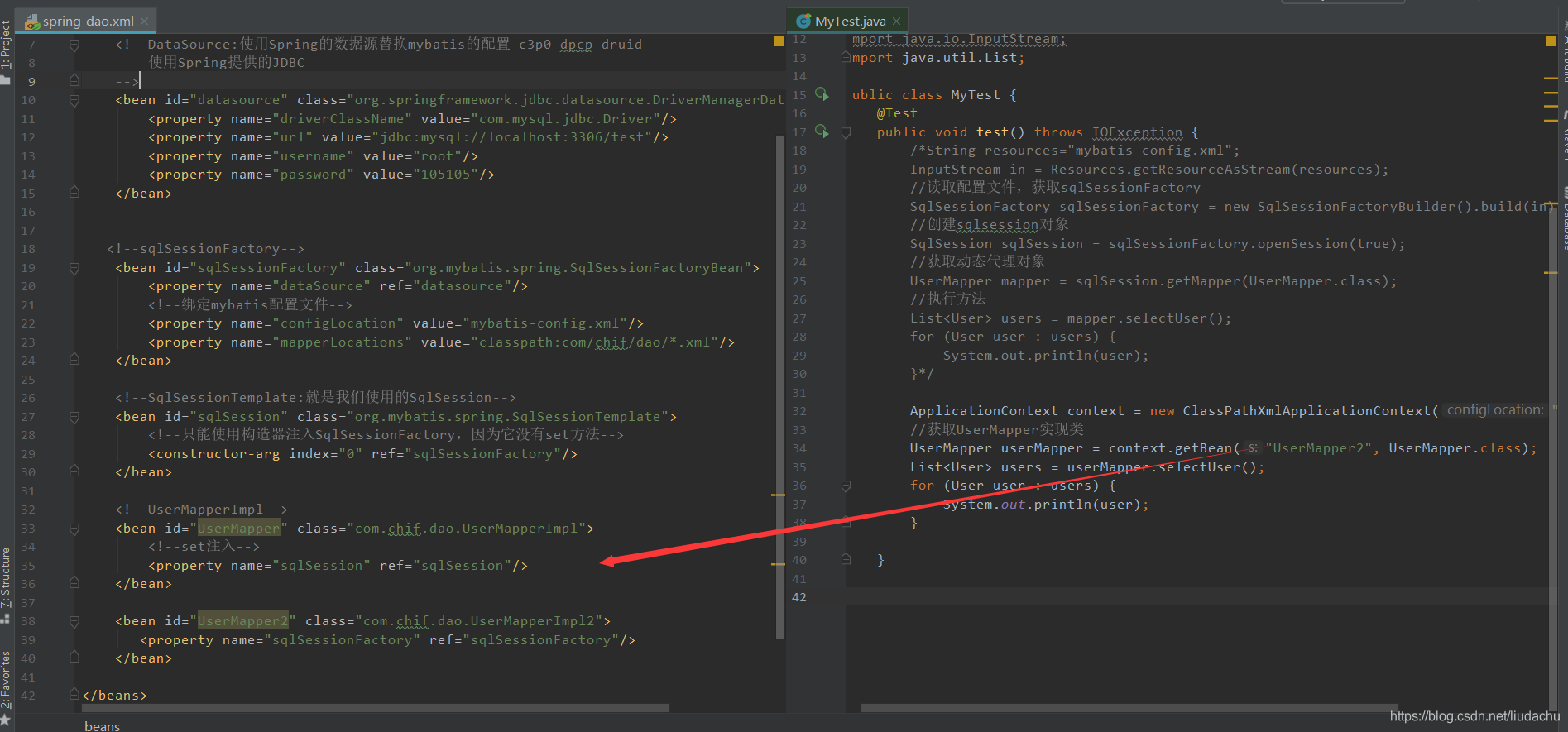
Task: Open the Maven tool window sidebar tab
Action: pyautogui.click(x=1564, y=136)
